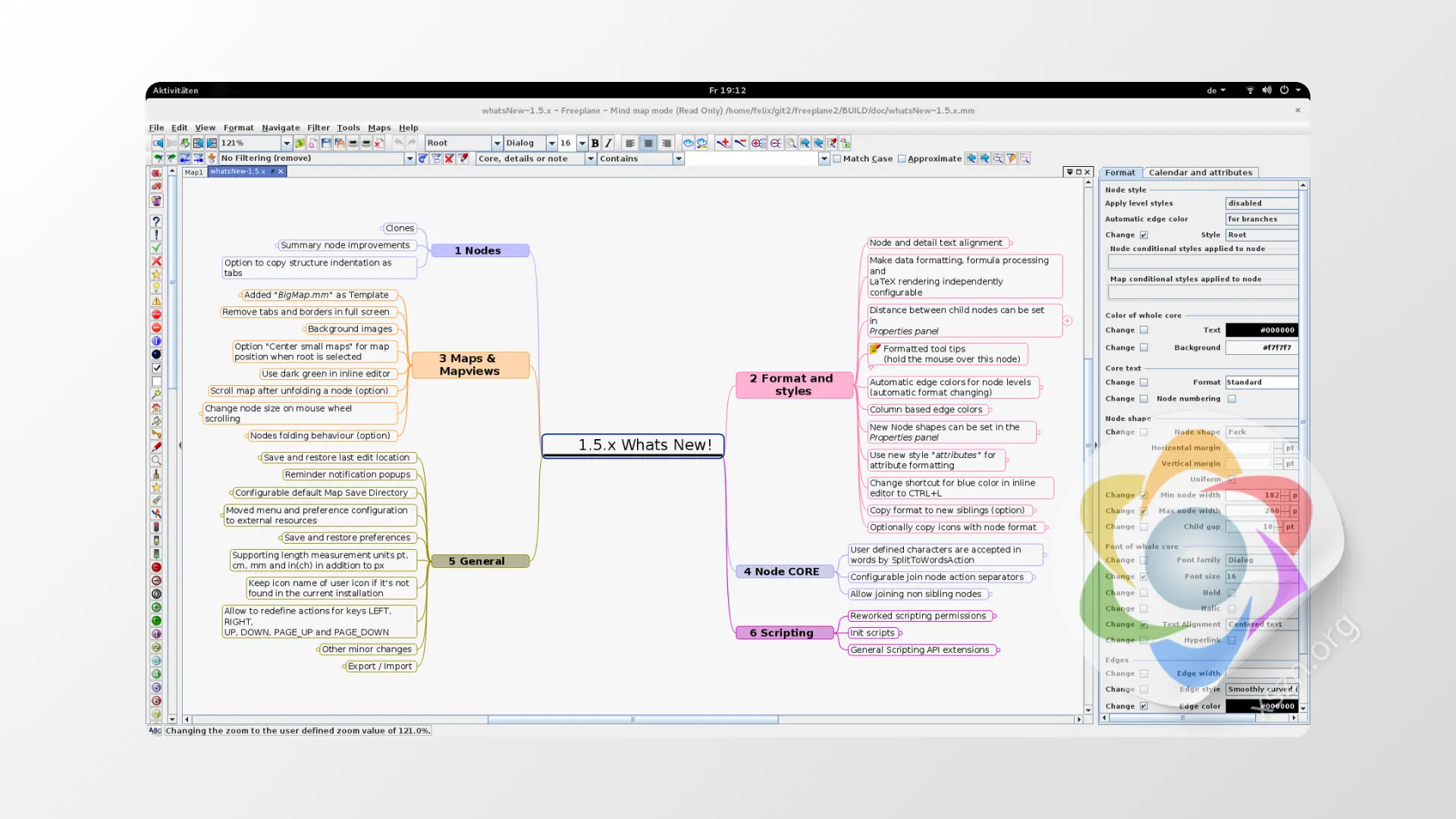This screenshot has height=819, width=1456.
Task: Toggle italic text formatting
Action: [608, 143]
